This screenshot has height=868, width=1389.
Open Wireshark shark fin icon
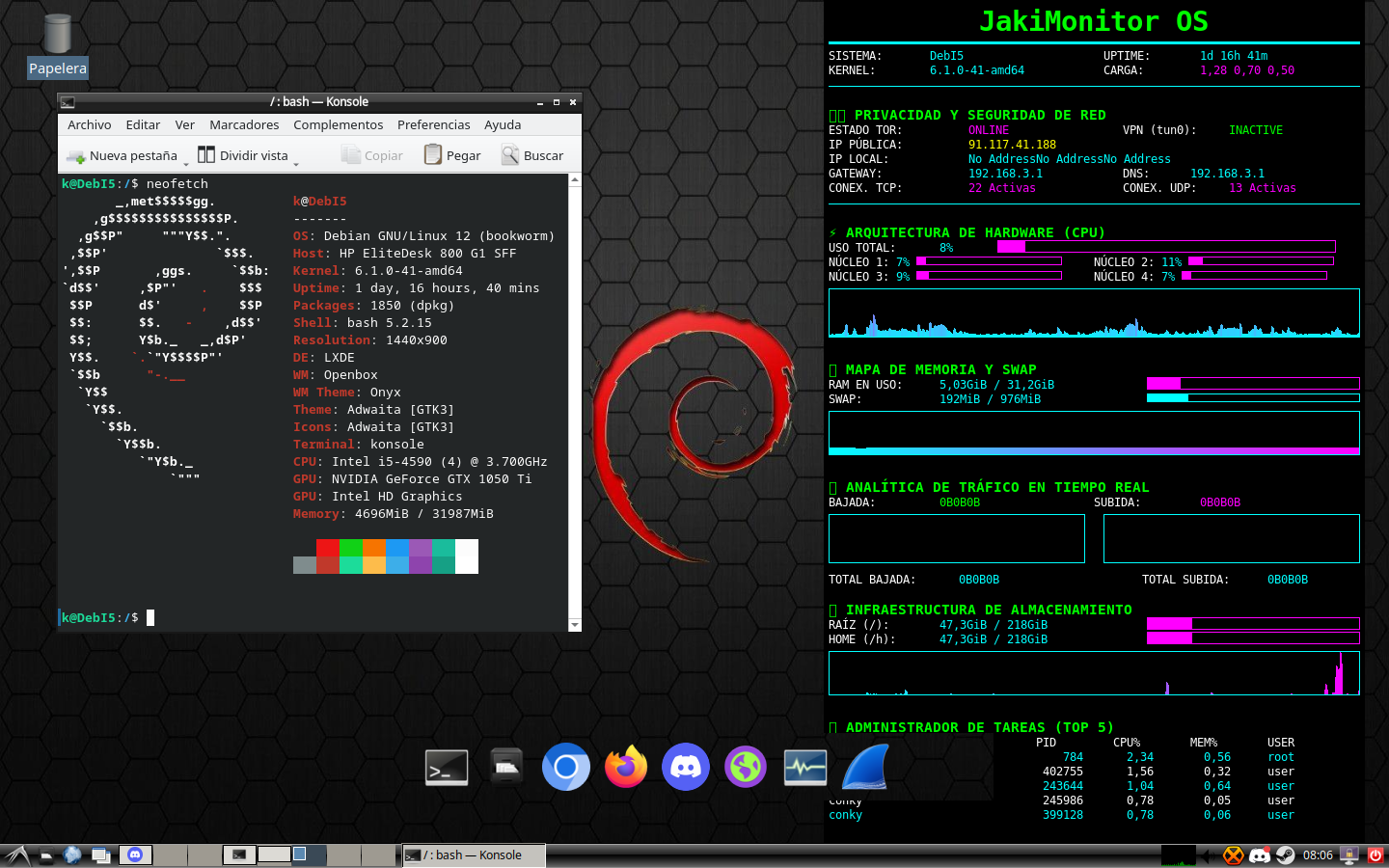[864, 768]
